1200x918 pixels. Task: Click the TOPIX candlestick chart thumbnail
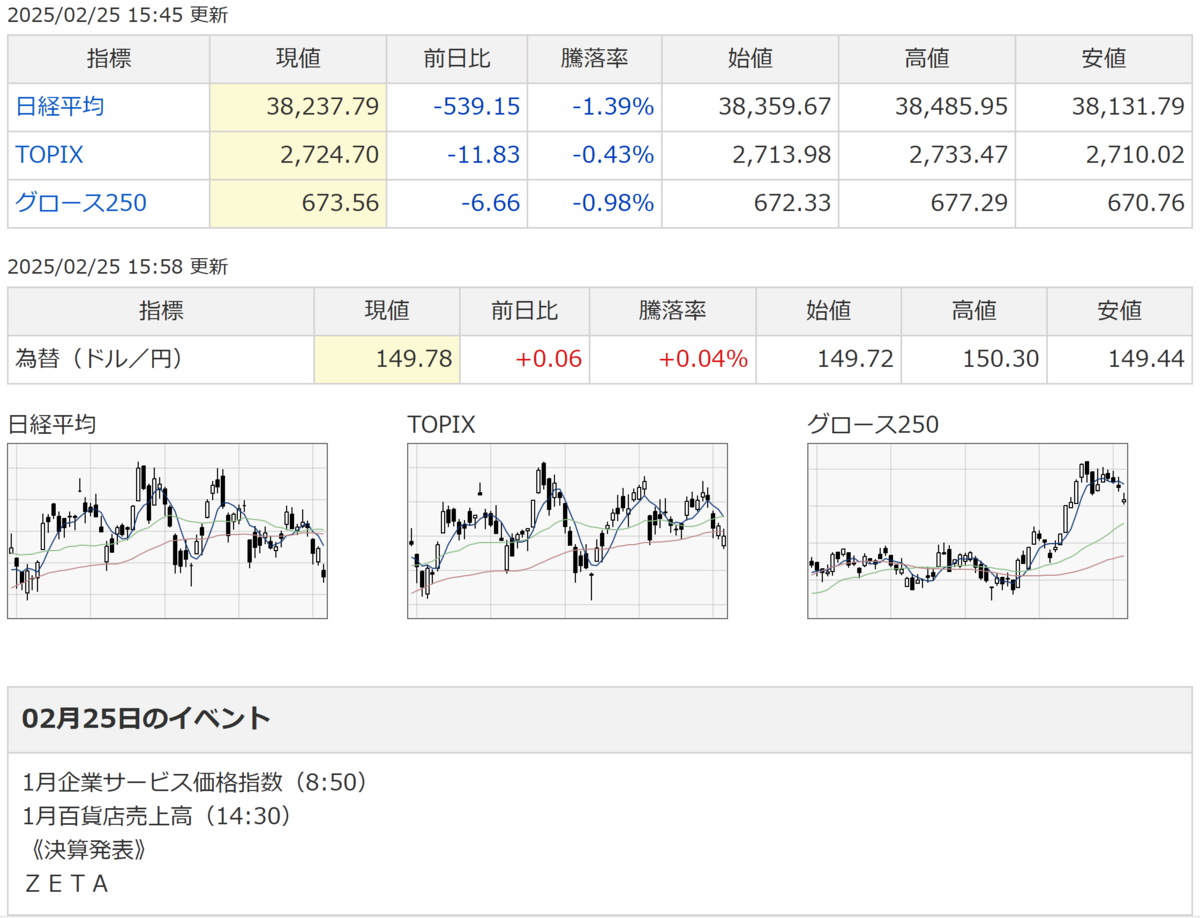(x=568, y=531)
